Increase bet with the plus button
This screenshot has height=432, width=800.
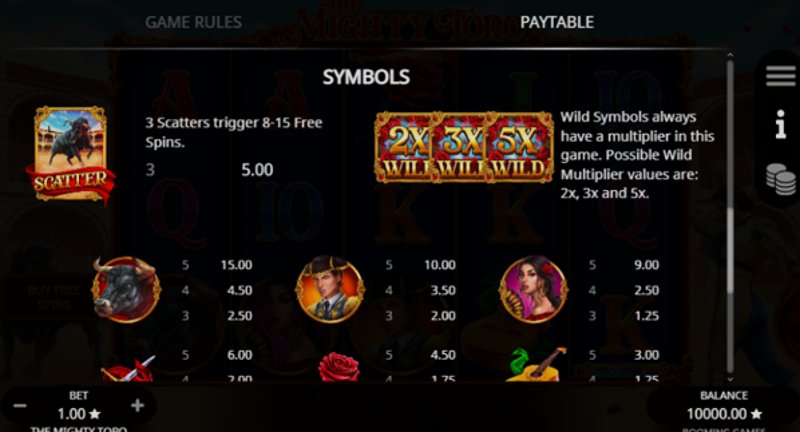pos(137,406)
